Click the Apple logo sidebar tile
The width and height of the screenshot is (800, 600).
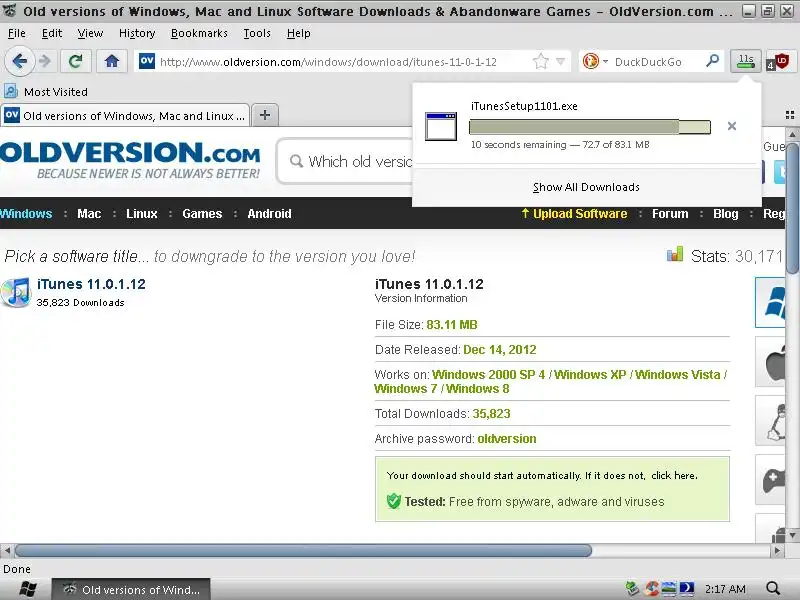(770, 362)
